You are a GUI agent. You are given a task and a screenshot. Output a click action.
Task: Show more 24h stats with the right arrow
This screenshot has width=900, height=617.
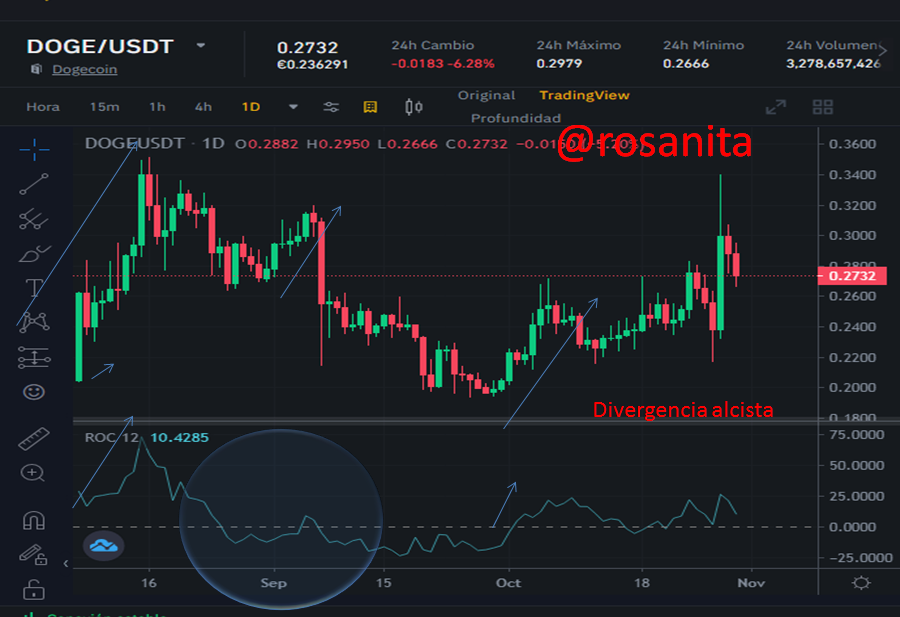(x=883, y=51)
